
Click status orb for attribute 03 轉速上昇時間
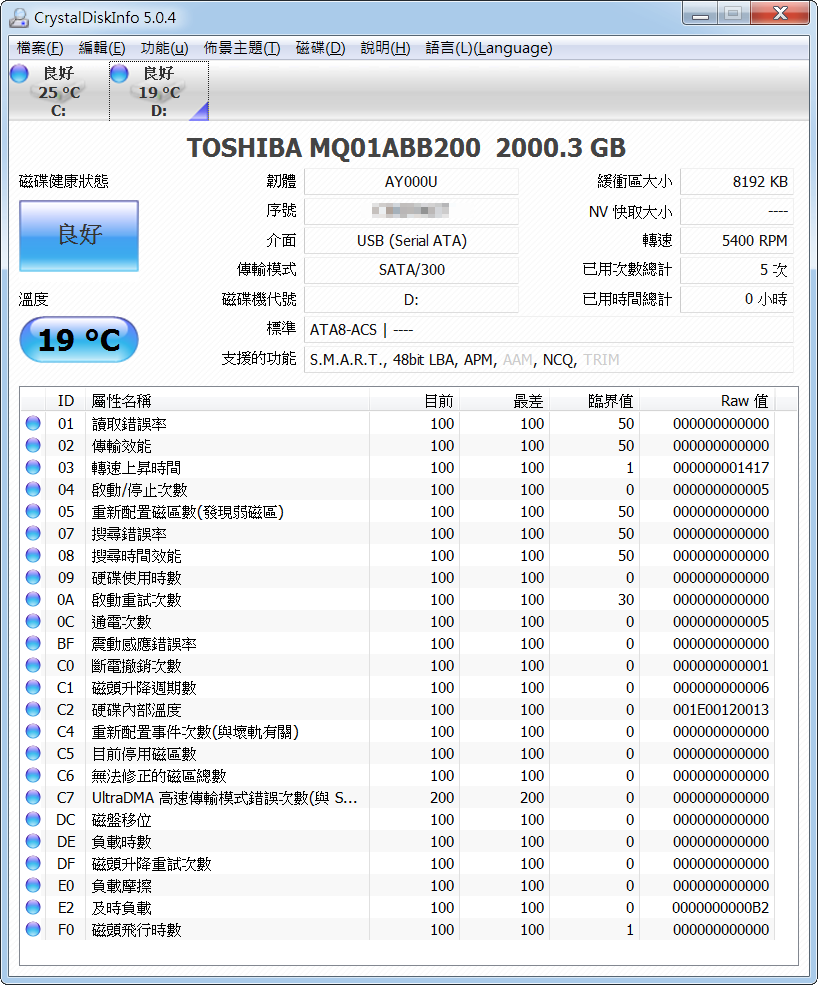point(33,467)
